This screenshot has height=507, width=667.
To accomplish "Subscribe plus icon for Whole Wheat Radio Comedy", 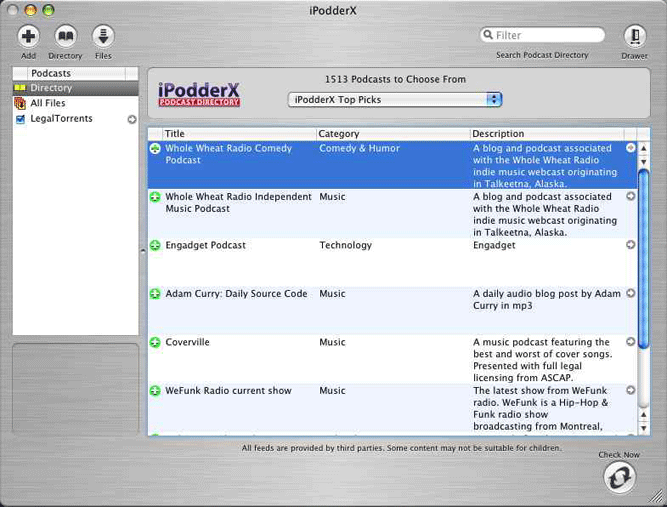I will (x=155, y=148).
